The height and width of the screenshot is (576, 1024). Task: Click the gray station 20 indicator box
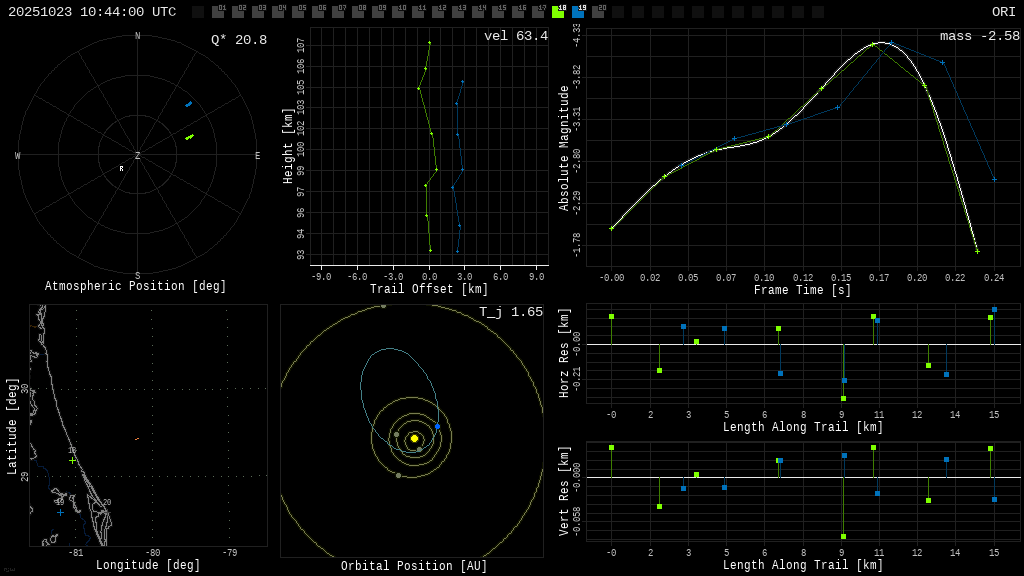pos(598,12)
